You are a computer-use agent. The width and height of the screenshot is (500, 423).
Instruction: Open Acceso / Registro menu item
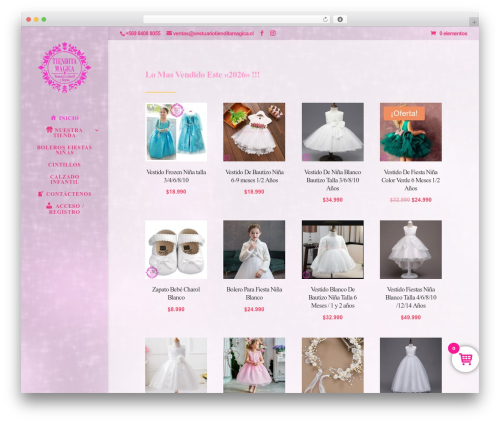67,209
